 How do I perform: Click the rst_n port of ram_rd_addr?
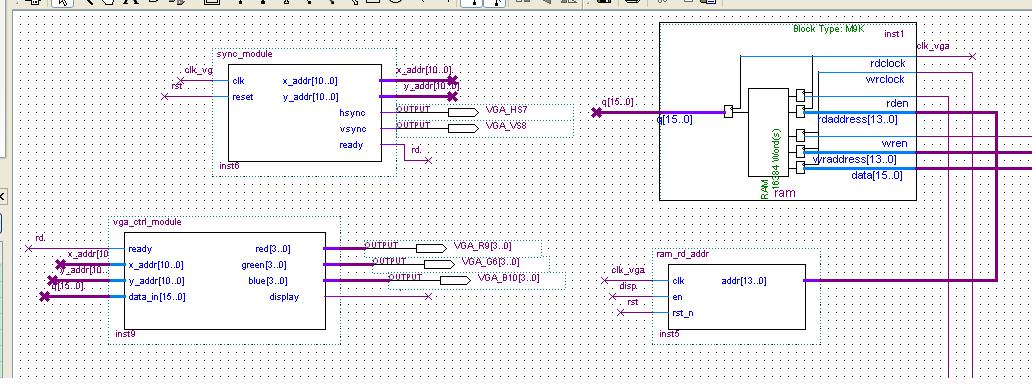[683, 313]
